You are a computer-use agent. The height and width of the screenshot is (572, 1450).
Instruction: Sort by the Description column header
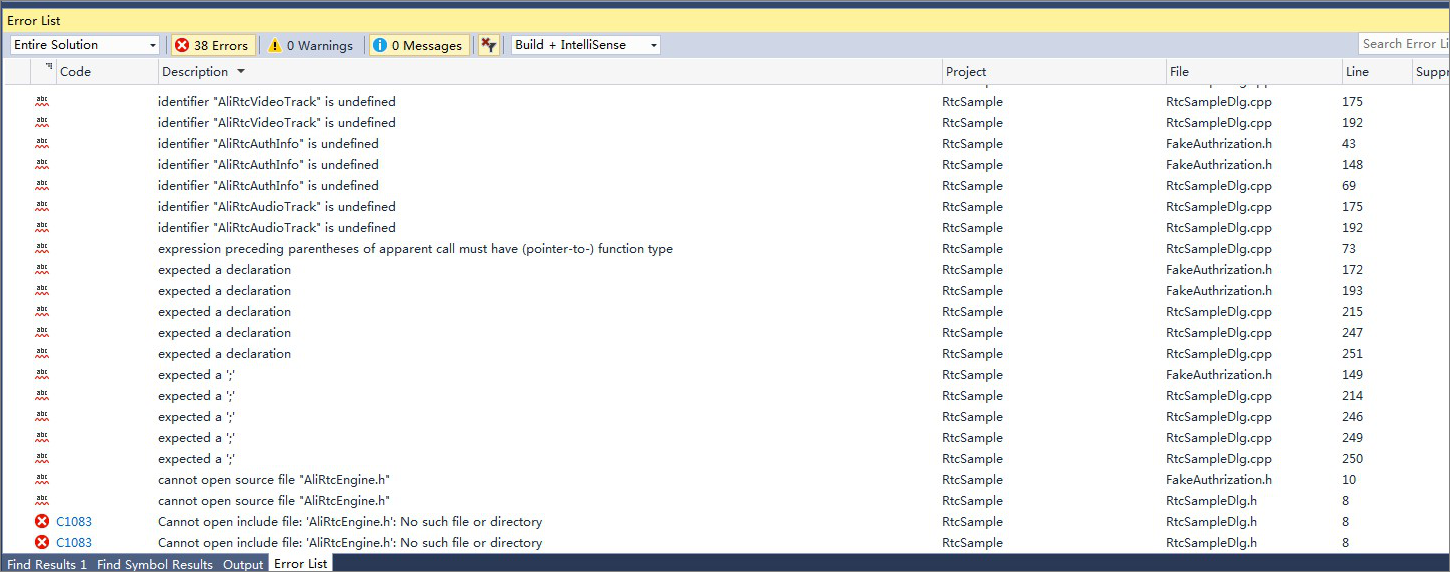[195, 72]
